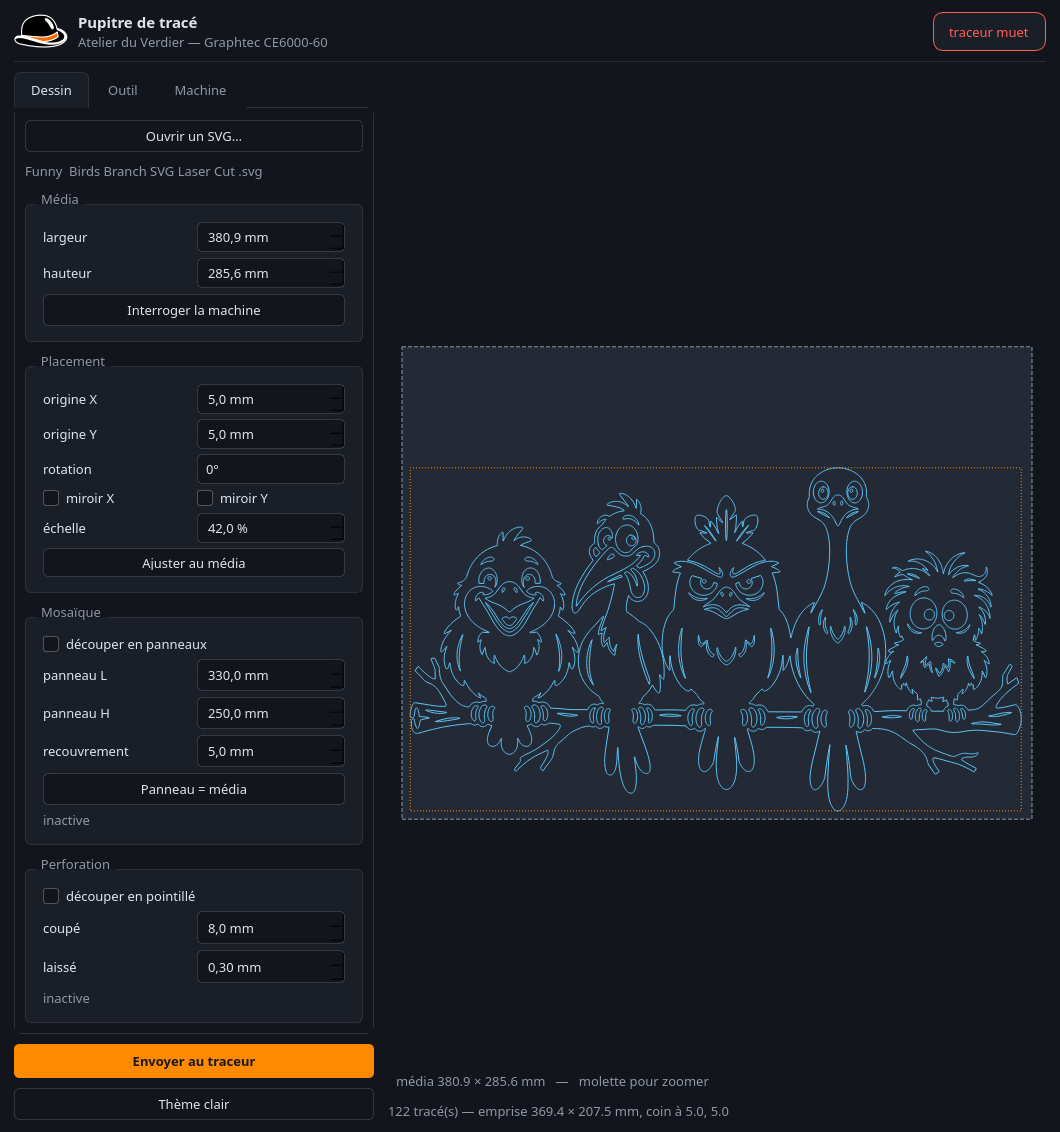The image size is (1060, 1132).
Task: Open the Outil tab
Action: [123, 90]
